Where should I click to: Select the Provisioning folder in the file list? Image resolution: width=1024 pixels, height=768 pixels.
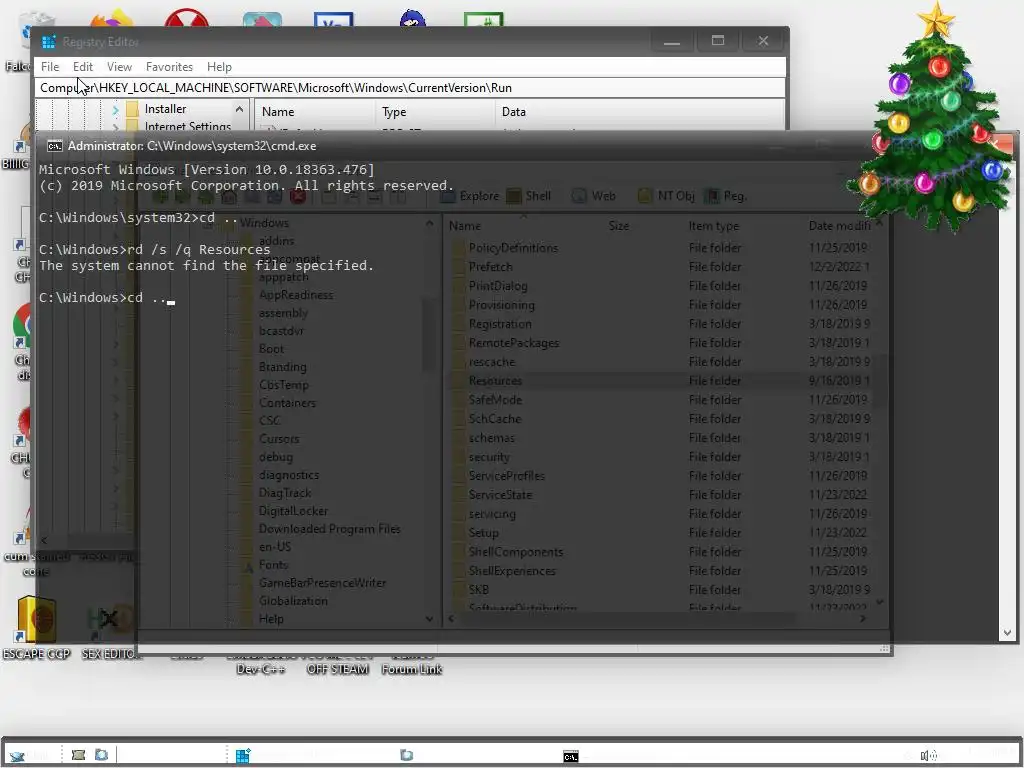502,305
